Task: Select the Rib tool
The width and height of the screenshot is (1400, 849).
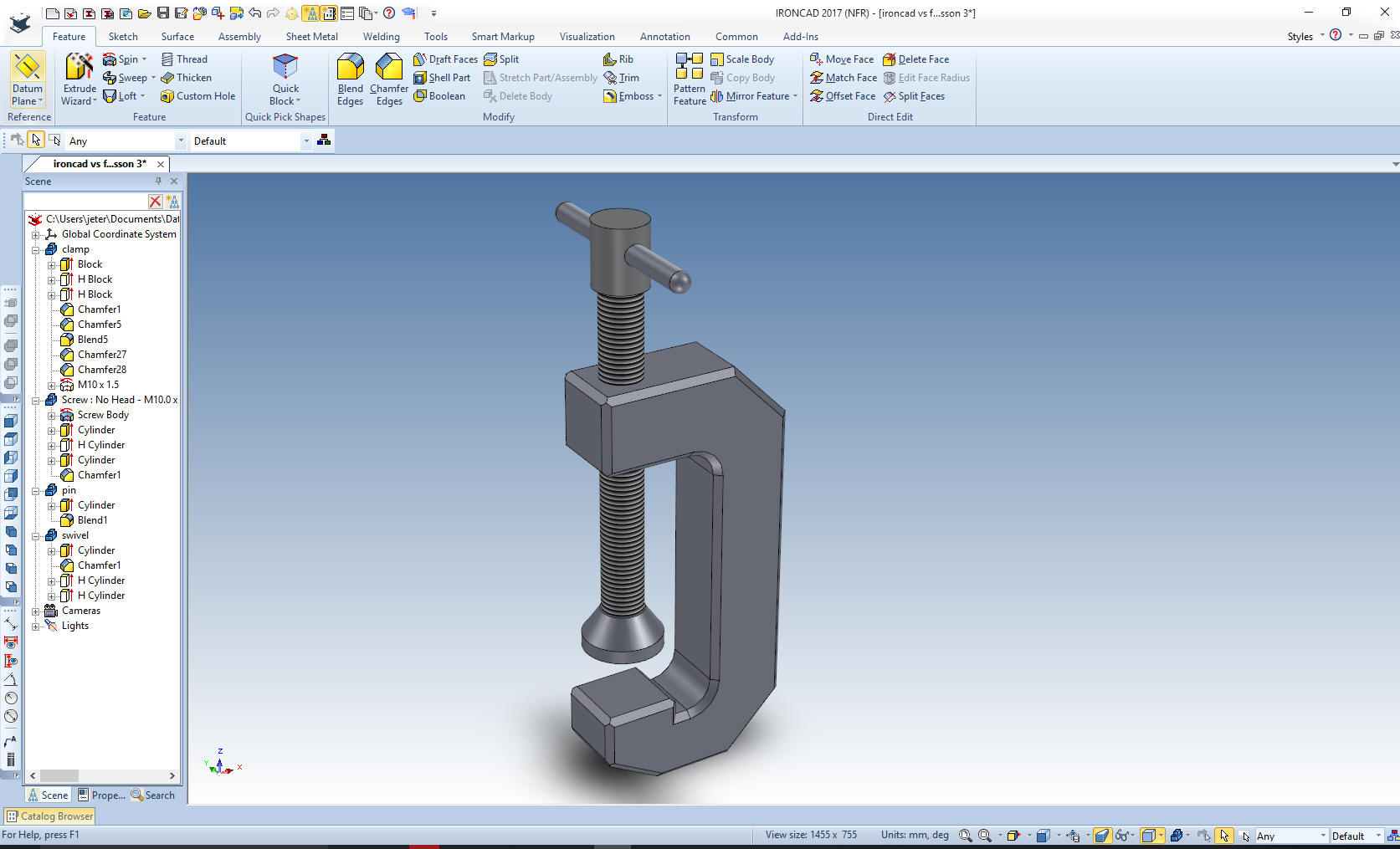Action: tap(618, 59)
